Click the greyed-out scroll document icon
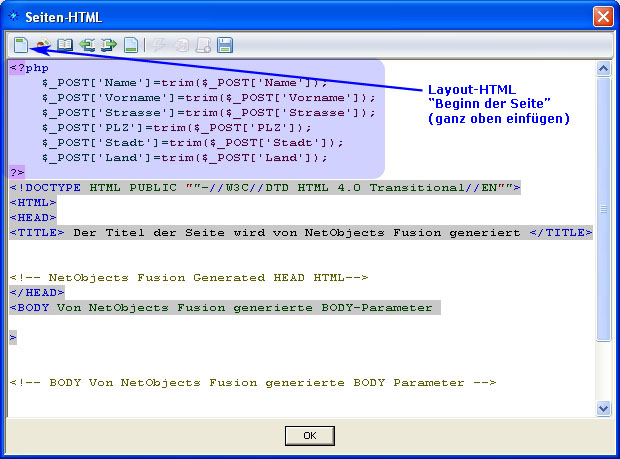This screenshot has height=459, width=620. coord(203,45)
